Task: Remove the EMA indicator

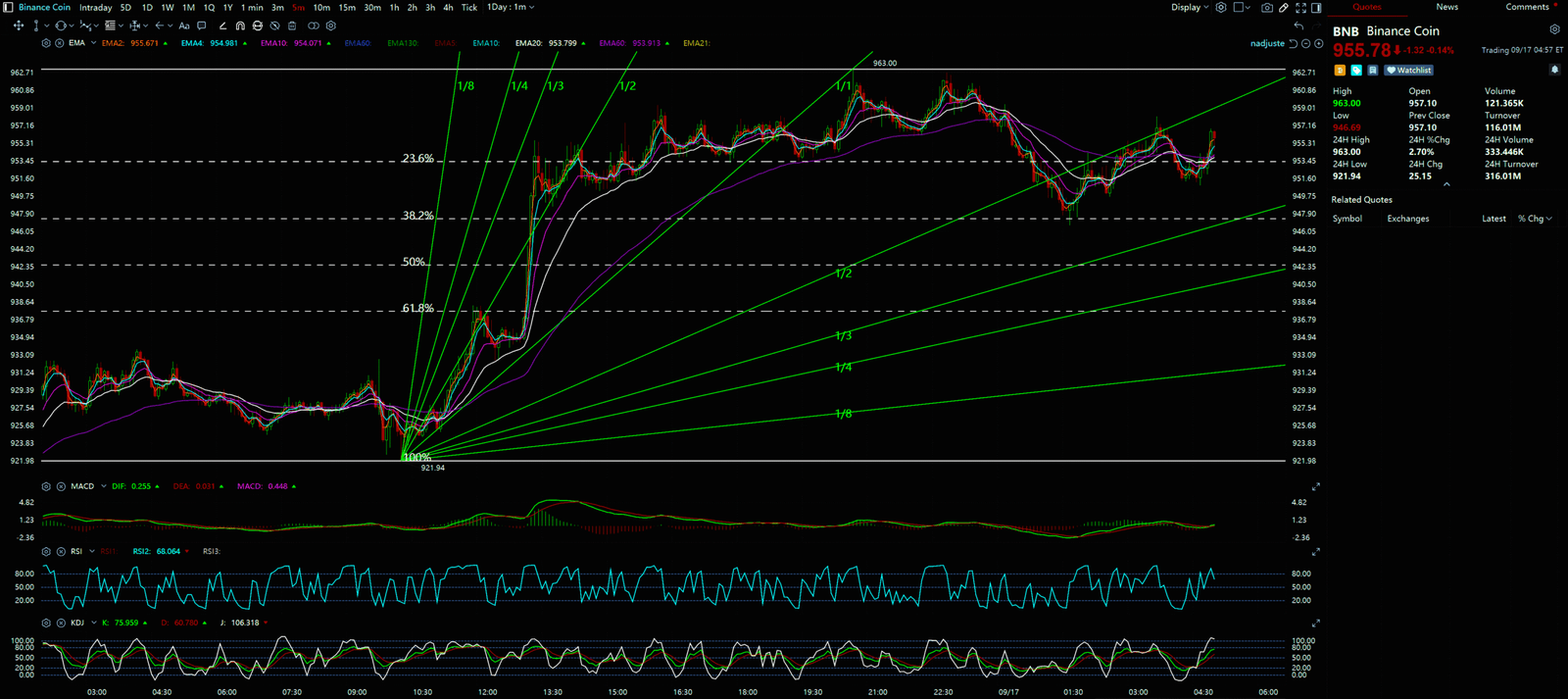Action: (x=60, y=43)
